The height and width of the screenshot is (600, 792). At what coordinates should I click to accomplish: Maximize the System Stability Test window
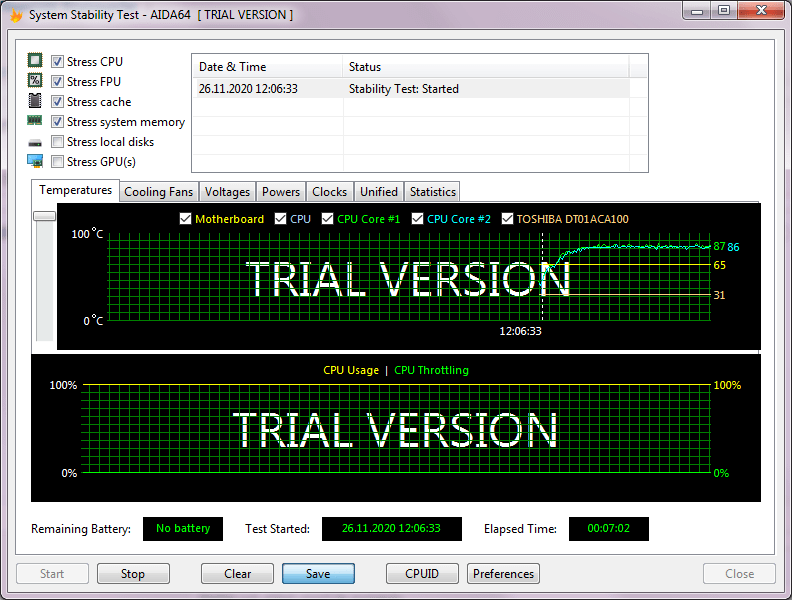724,11
